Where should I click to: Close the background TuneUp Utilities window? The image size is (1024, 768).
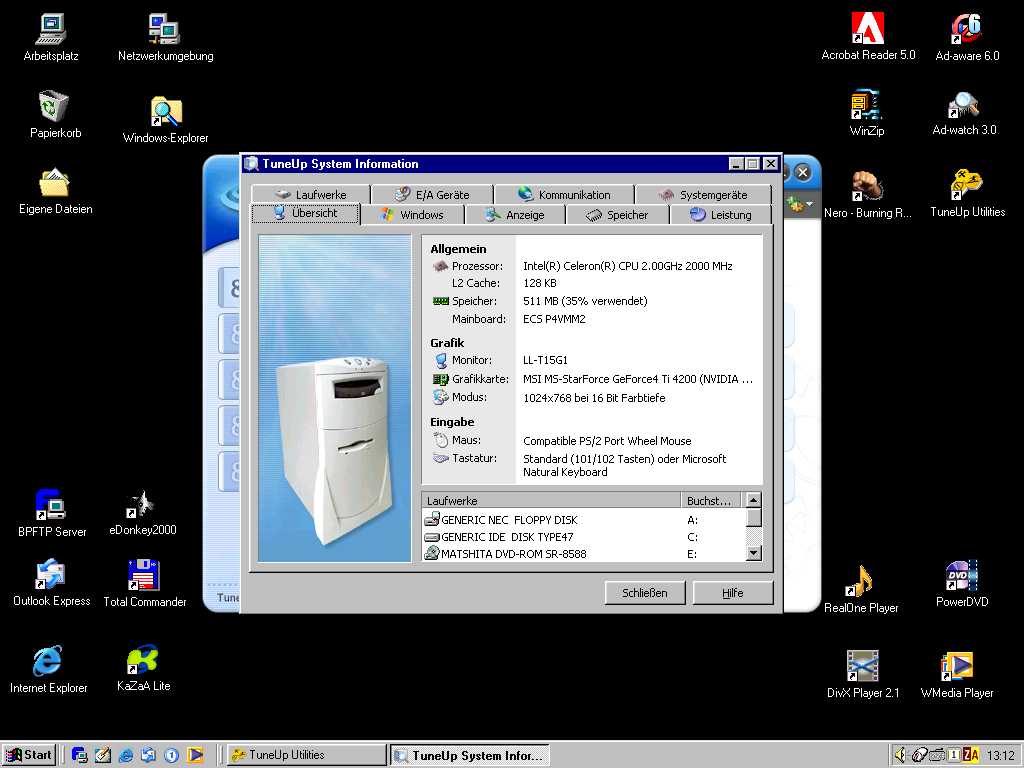click(803, 172)
